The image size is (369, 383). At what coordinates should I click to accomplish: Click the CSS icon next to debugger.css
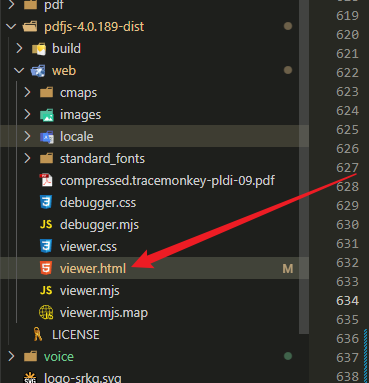tap(46, 202)
